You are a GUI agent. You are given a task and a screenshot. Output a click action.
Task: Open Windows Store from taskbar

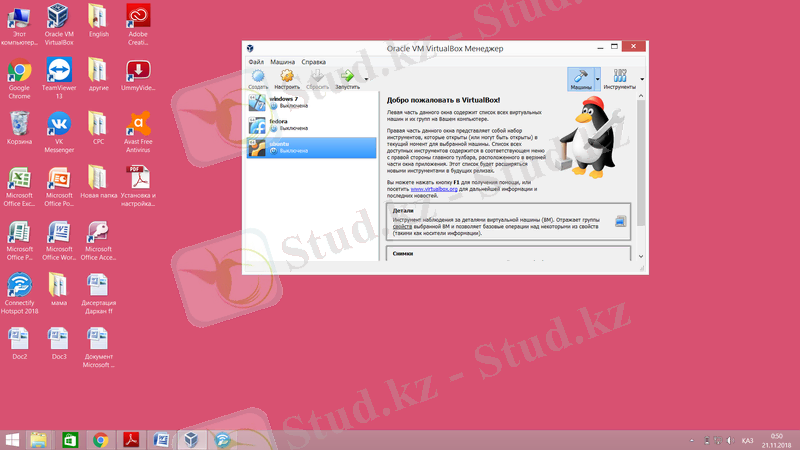click(x=70, y=440)
